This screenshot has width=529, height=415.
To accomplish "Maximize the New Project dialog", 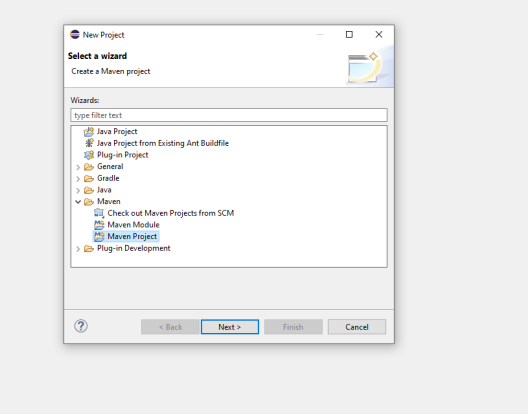I will 349,34.
